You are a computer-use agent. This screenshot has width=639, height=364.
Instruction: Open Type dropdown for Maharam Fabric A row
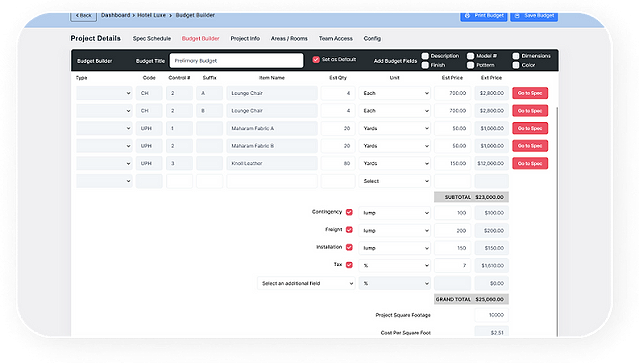click(104, 128)
